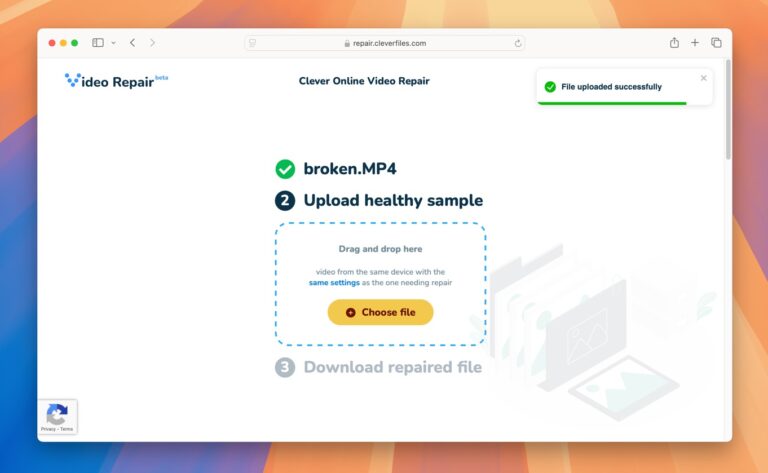Click the page's vertical scrollbar
Image resolution: width=768 pixels, height=473 pixels.
click(728, 110)
